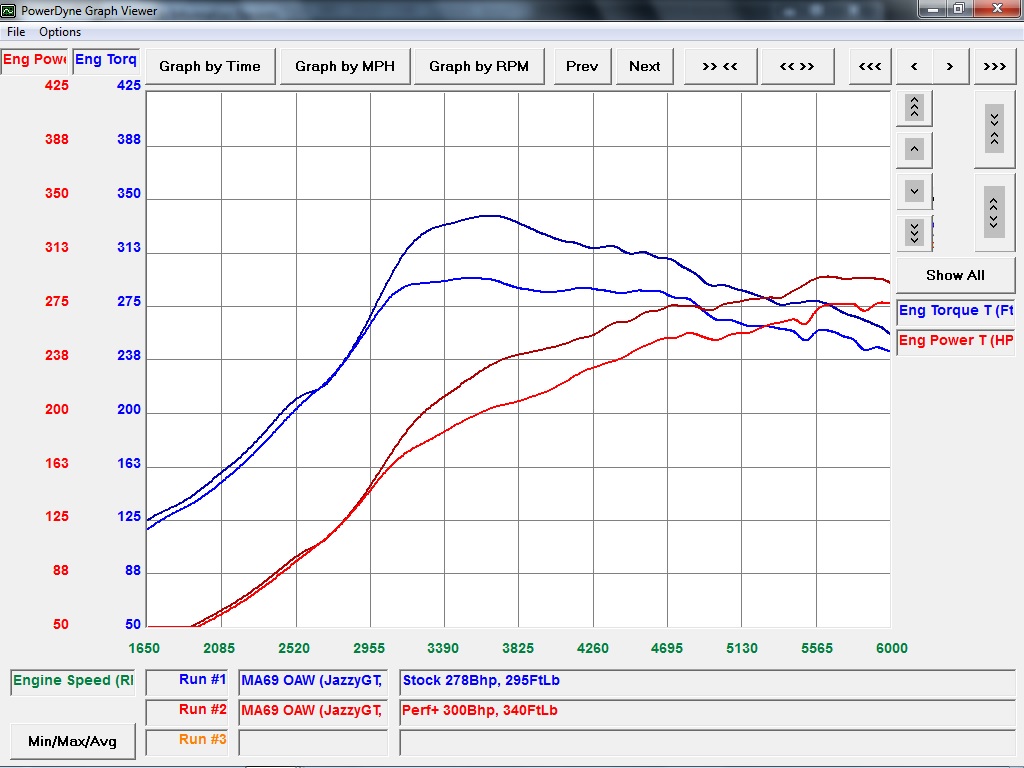Select the Run #1 label
The height and width of the screenshot is (768, 1024).
point(187,681)
